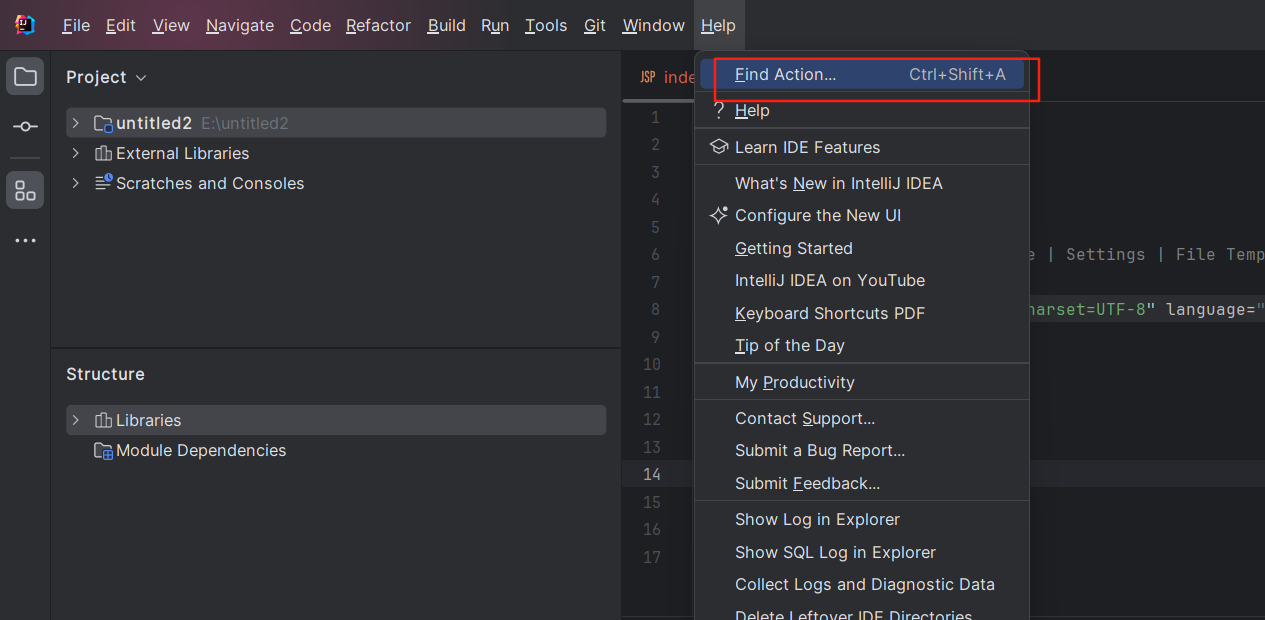Screen dimensions: 1265x620
Task: Open the Edit menu
Action: pyautogui.click(x=121, y=25)
